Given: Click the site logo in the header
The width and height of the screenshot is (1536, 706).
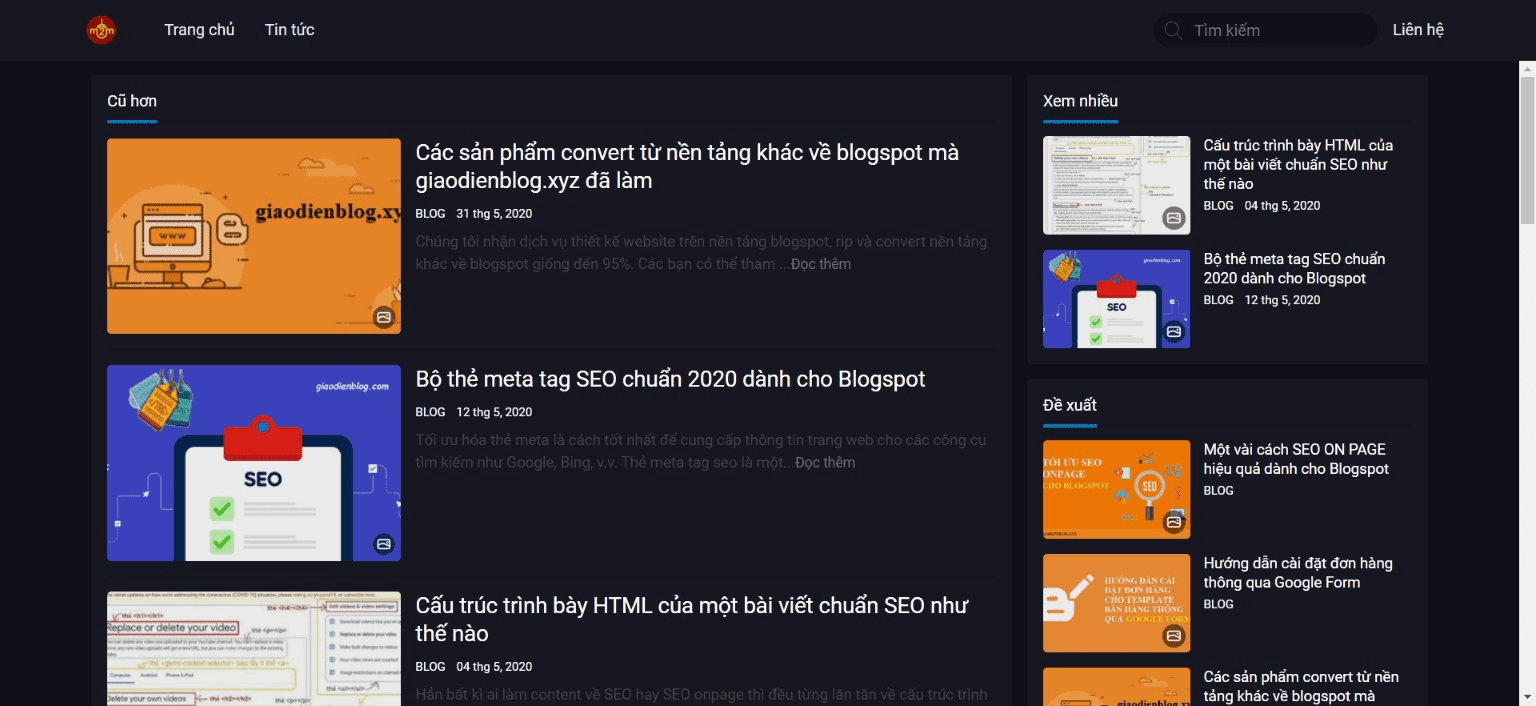Looking at the screenshot, I should [101, 30].
